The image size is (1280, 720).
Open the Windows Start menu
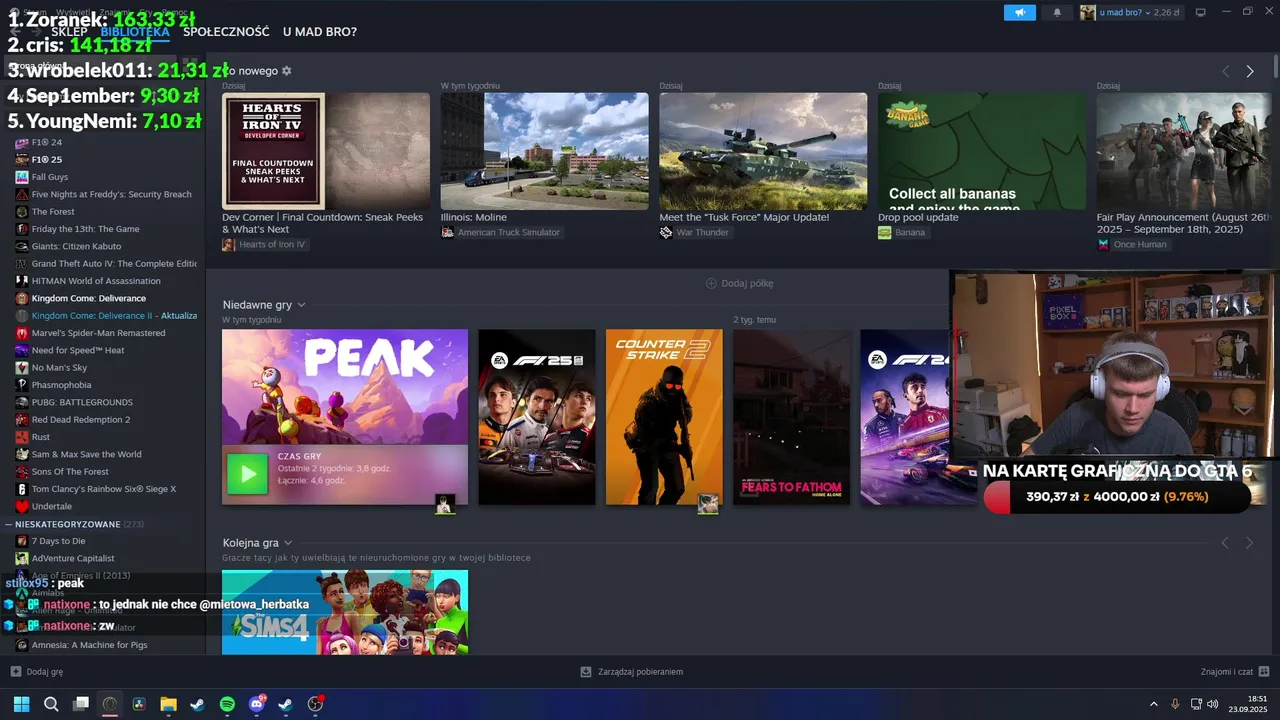click(21, 704)
